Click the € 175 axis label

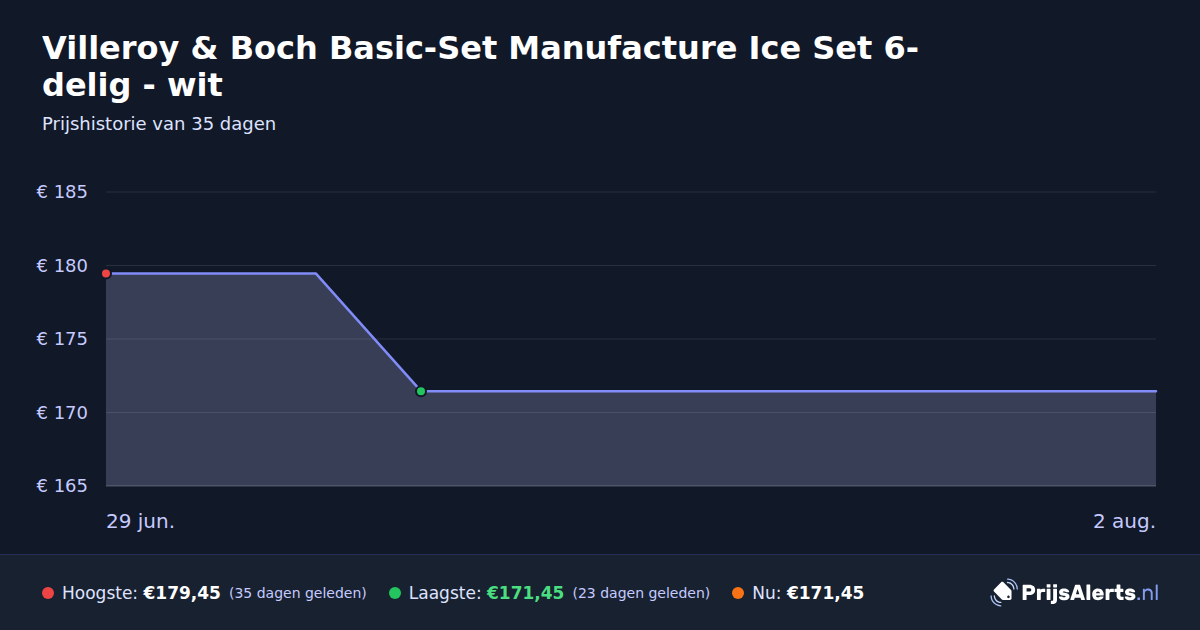click(x=62, y=339)
